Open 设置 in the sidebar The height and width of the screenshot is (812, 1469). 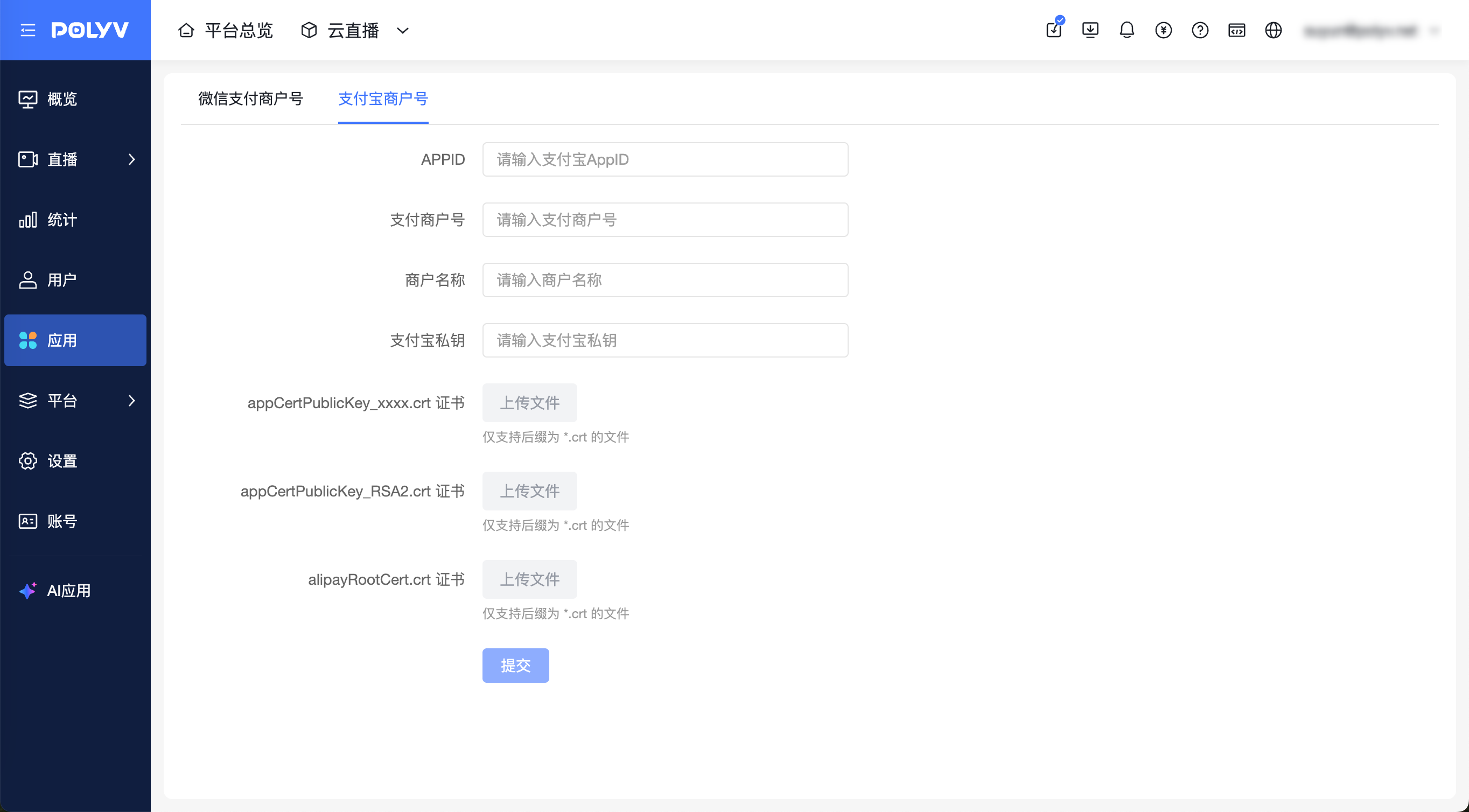click(x=75, y=461)
